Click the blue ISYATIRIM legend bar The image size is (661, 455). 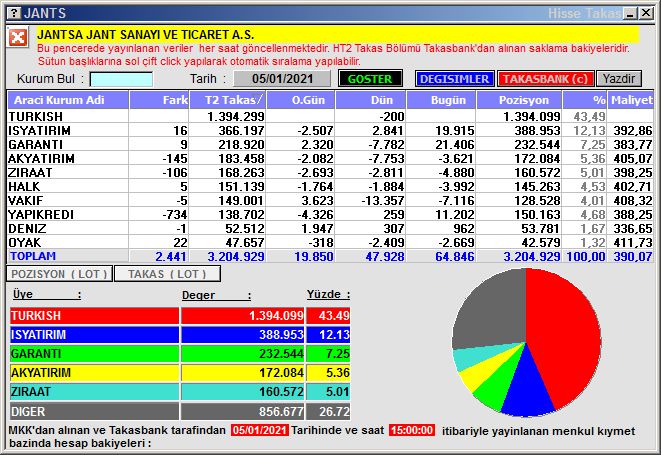[x=94, y=334]
